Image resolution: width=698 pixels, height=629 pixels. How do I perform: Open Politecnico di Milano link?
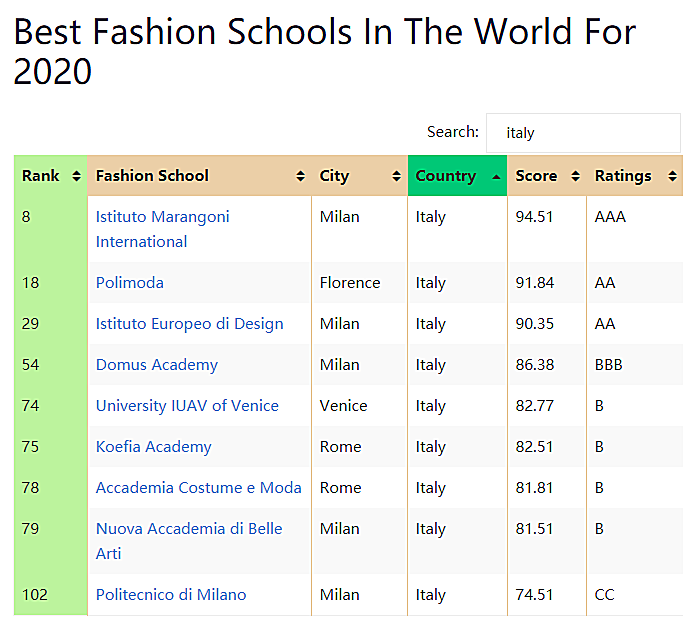pos(171,594)
